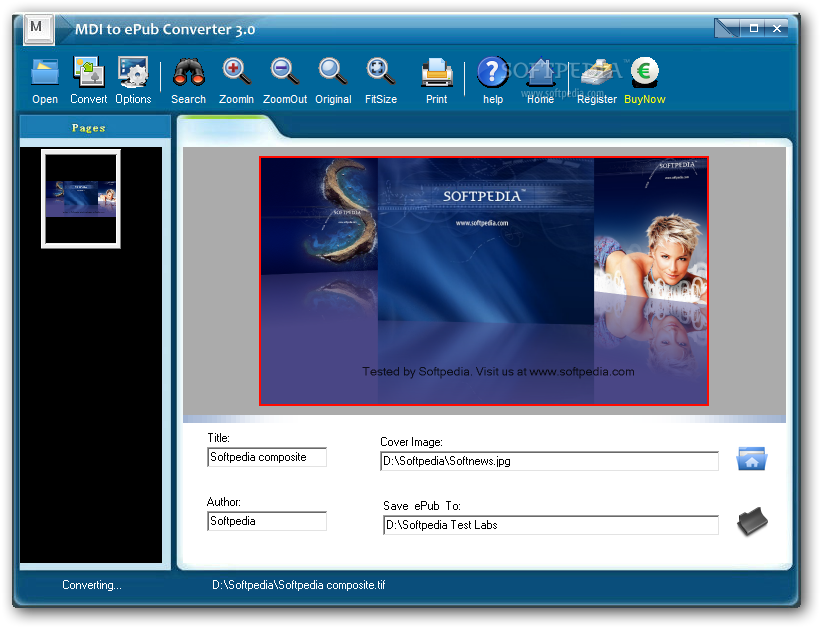821x628 pixels.
Task: Open help with the question mark icon
Action: 492,72
